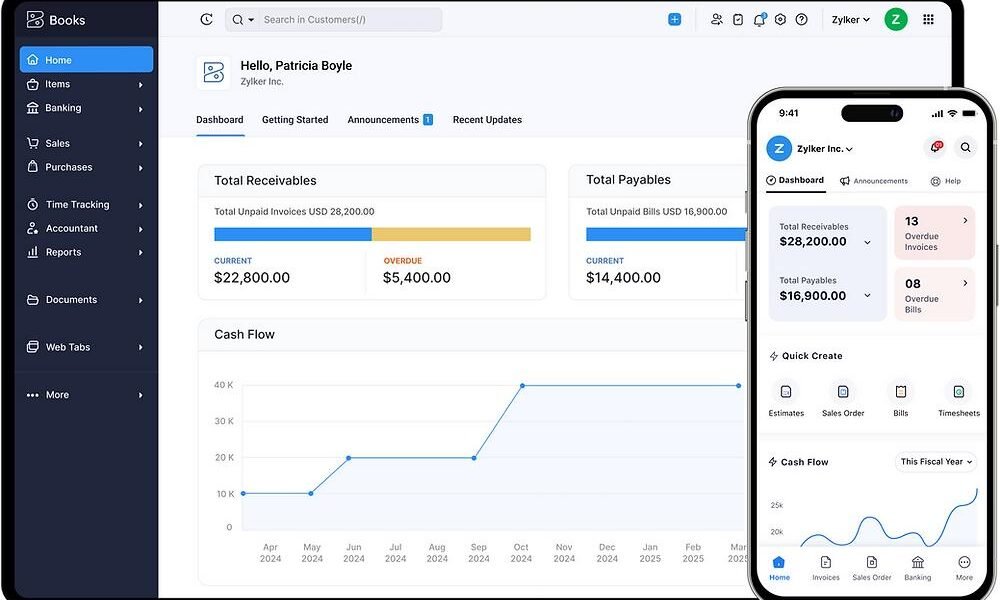Screen dimensions: 1000x600
Task: Click Overdue receivables amount $5,400.00
Action: pos(416,277)
